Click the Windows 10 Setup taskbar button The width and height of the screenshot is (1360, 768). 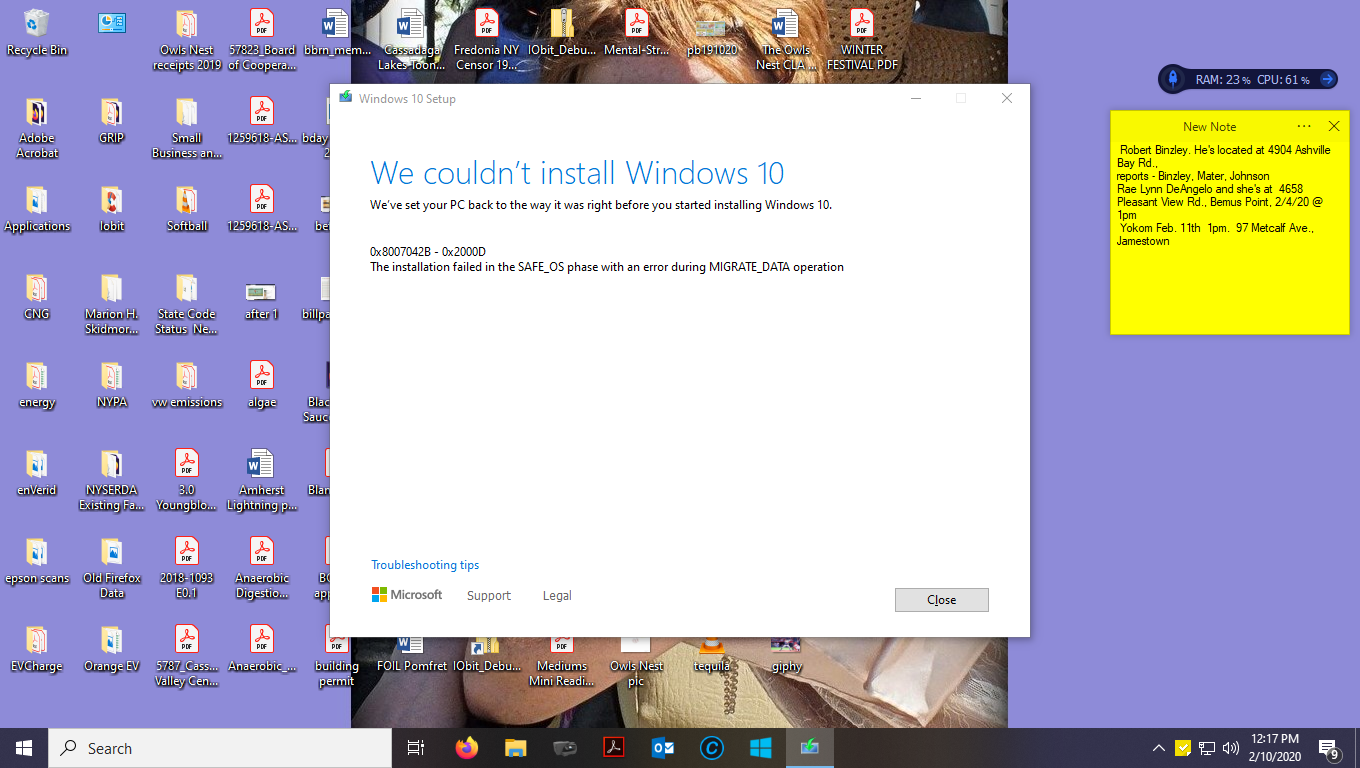(x=809, y=748)
